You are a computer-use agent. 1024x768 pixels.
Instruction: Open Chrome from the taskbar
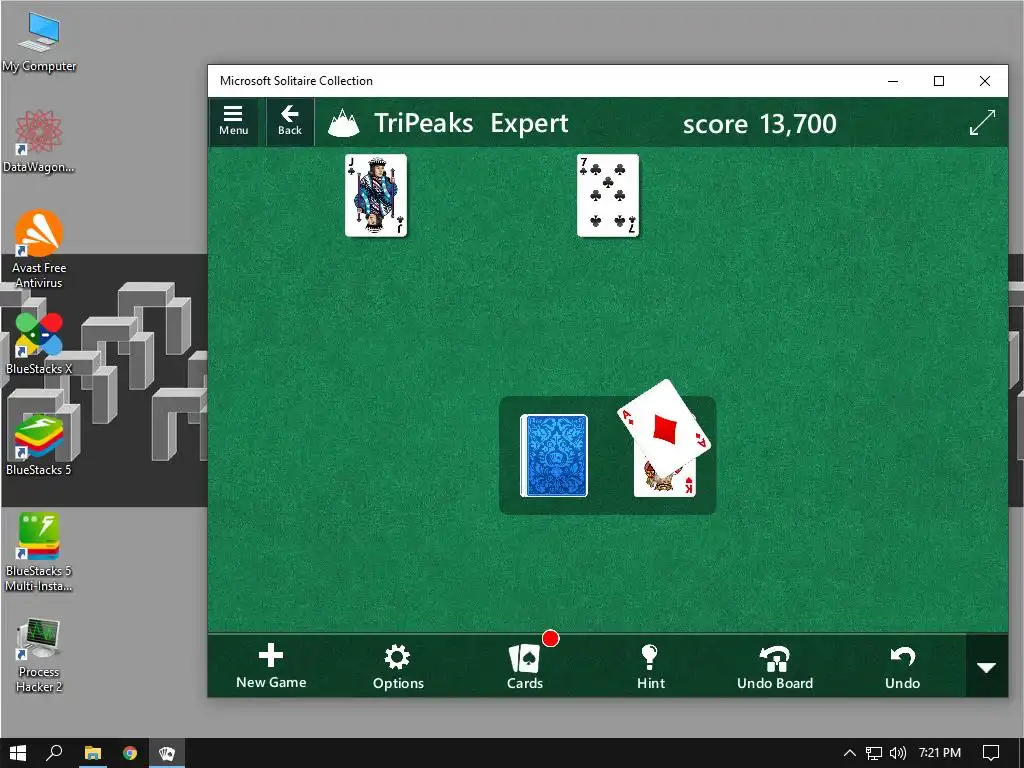[x=130, y=753]
